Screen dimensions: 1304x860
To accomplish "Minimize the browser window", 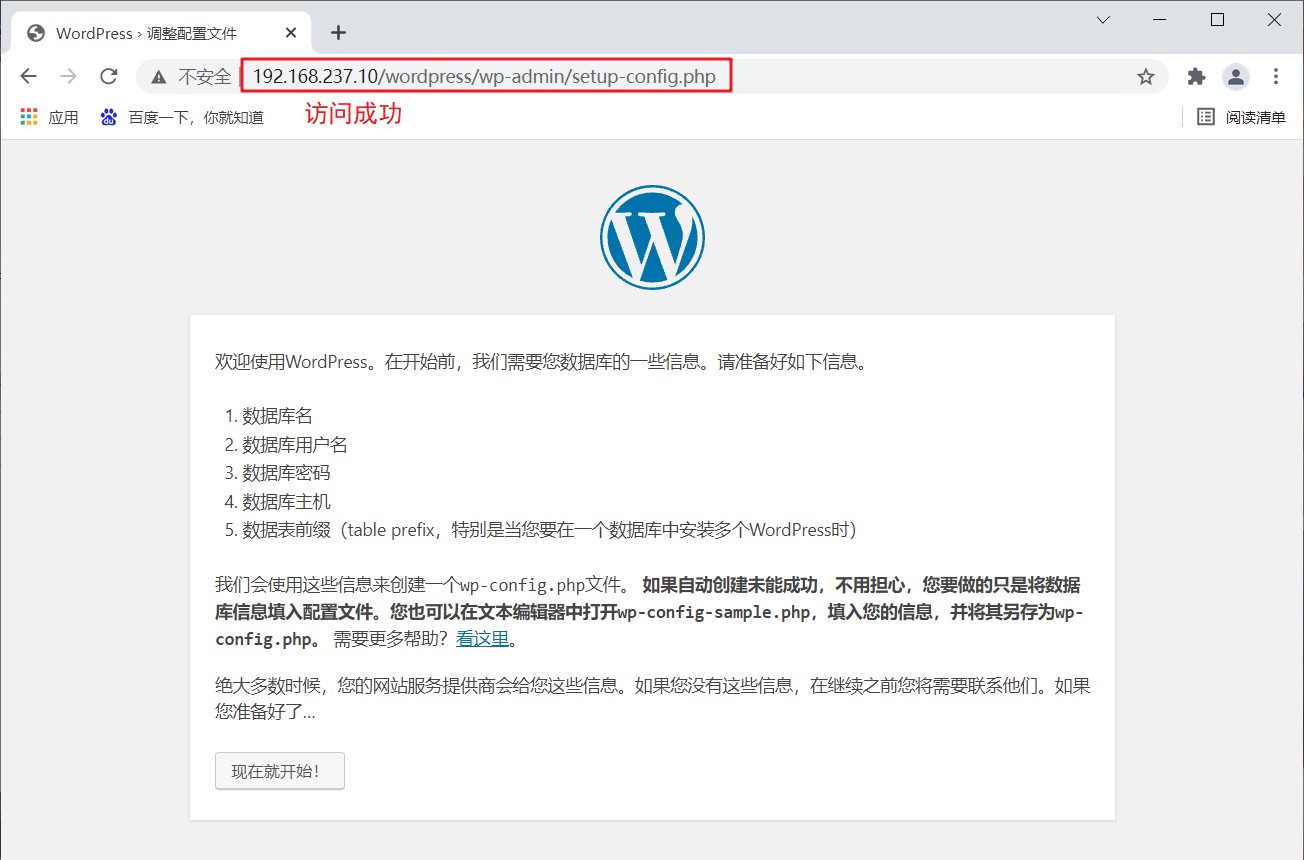I will tap(1161, 20).
